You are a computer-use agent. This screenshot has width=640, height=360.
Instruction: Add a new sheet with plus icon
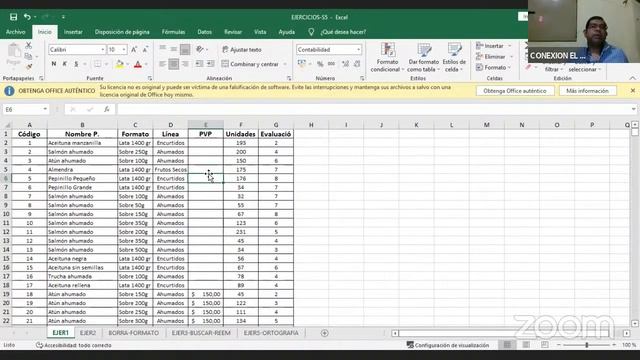324,333
